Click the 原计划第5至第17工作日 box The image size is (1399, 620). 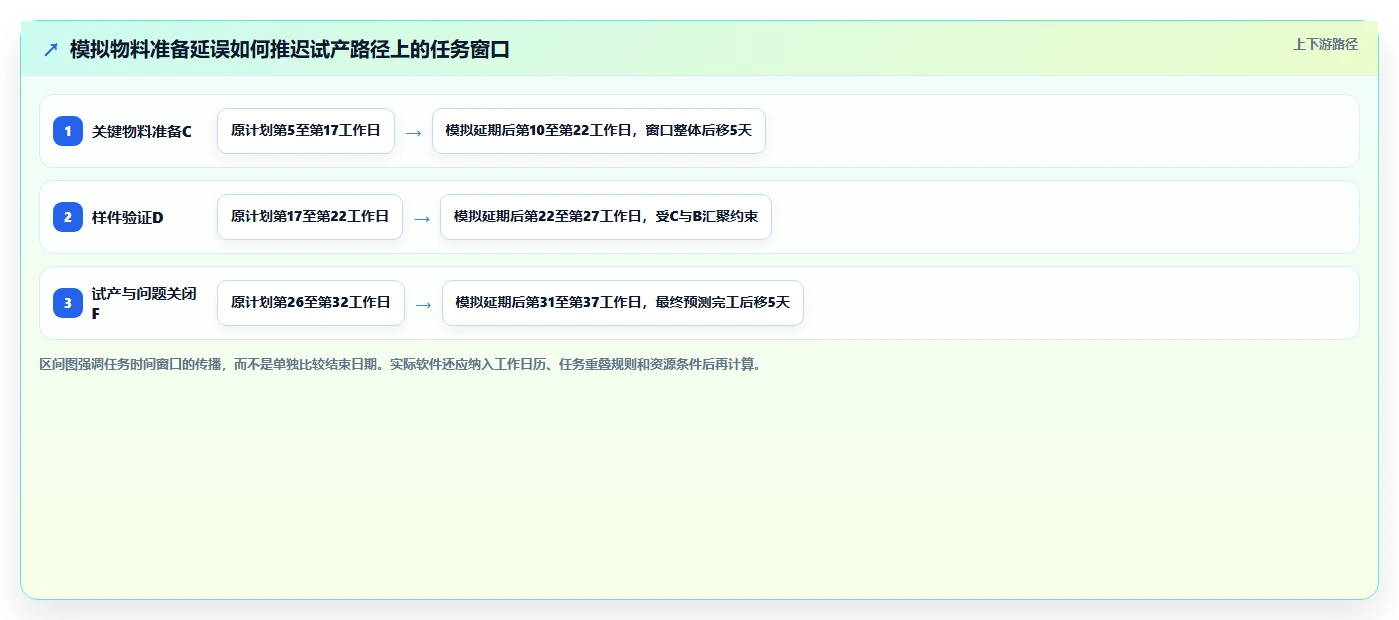pos(306,131)
